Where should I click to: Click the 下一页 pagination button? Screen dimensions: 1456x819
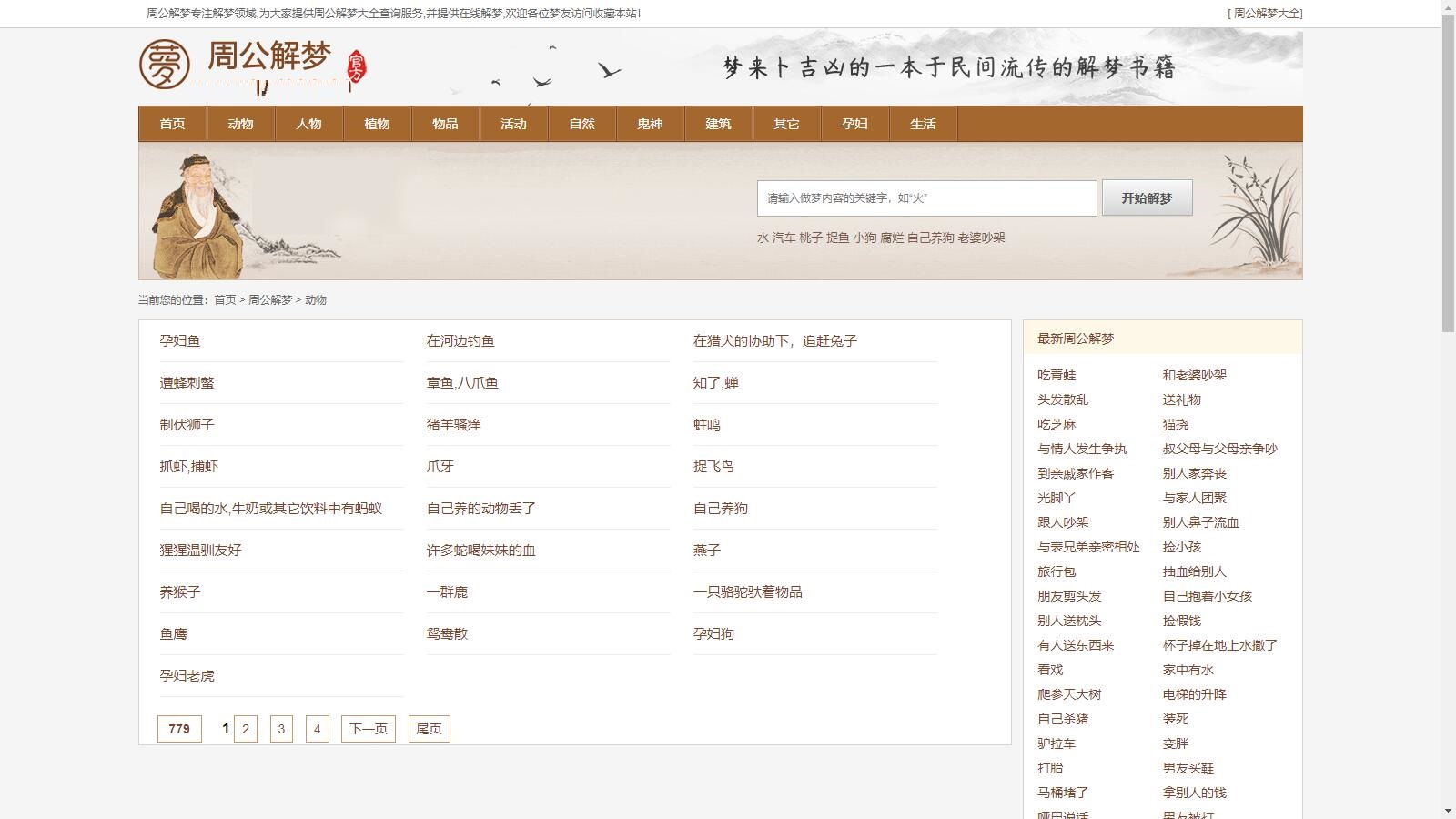click(368, 728)
